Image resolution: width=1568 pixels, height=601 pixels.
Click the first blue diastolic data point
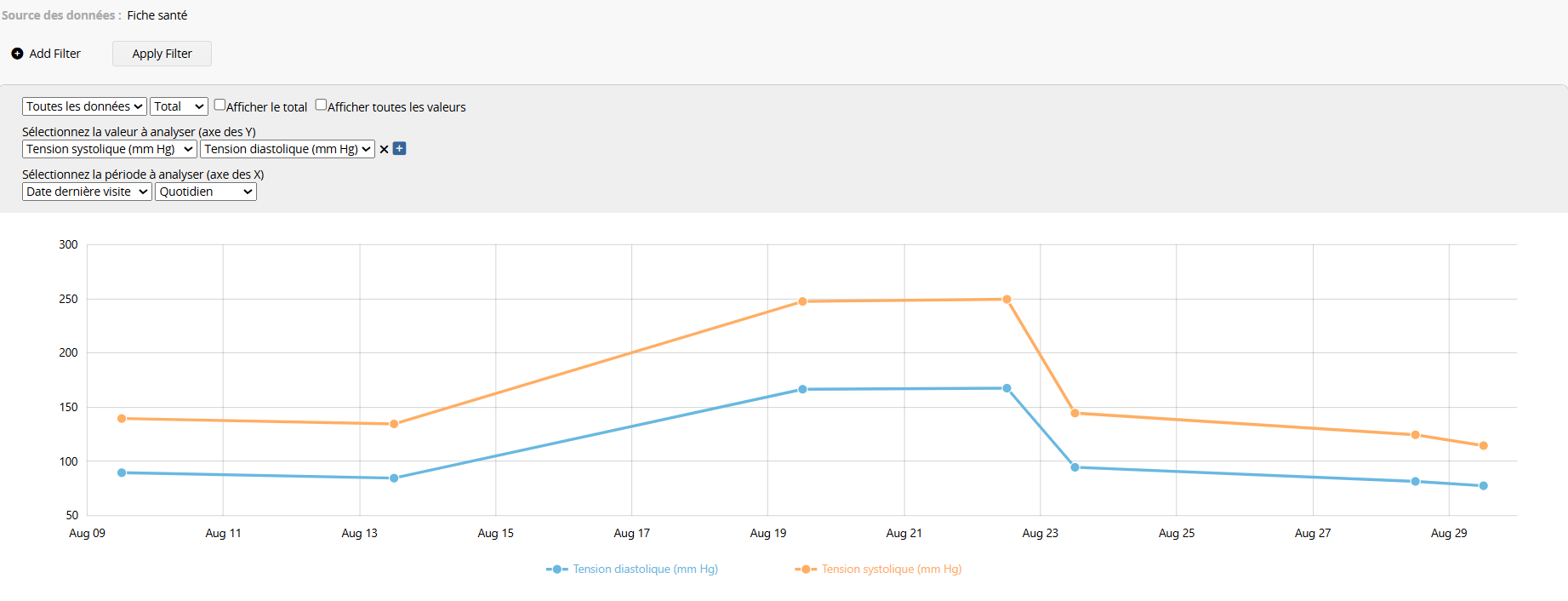pos(122,472)
